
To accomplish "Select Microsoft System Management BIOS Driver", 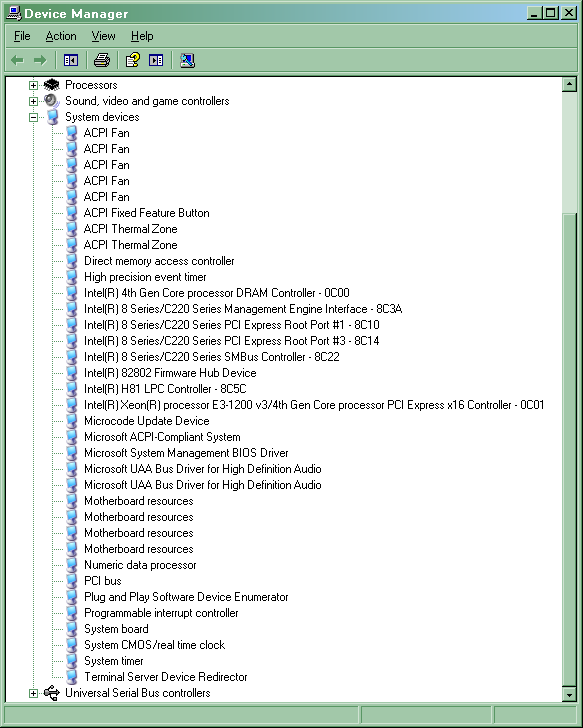I will click(186, 453).
